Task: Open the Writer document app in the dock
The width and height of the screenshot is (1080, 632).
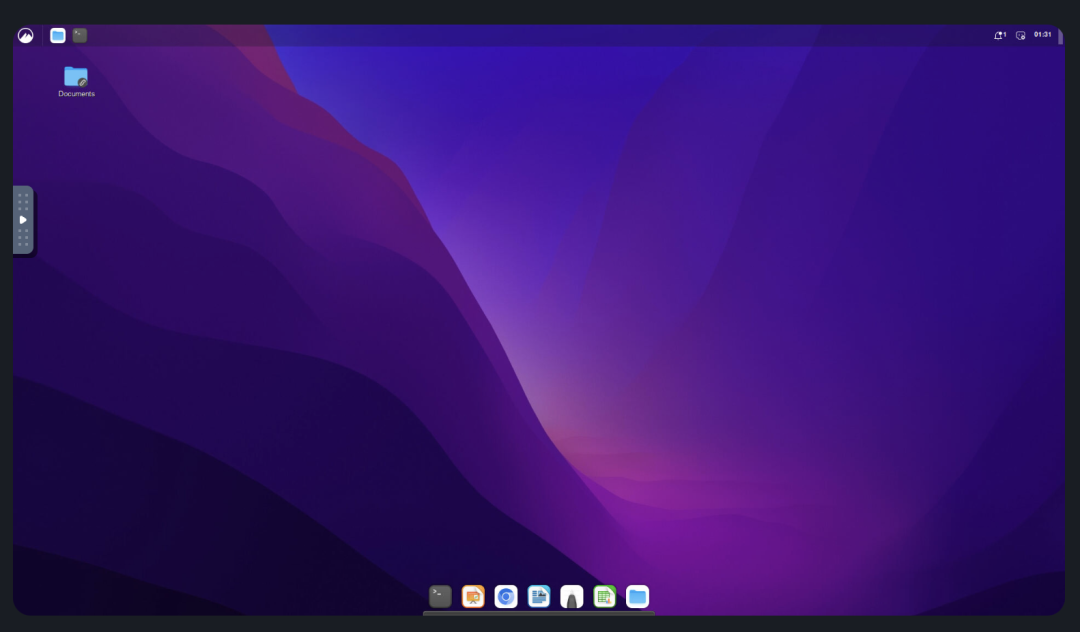Action: pyautogui.click(x=539, y=597)
